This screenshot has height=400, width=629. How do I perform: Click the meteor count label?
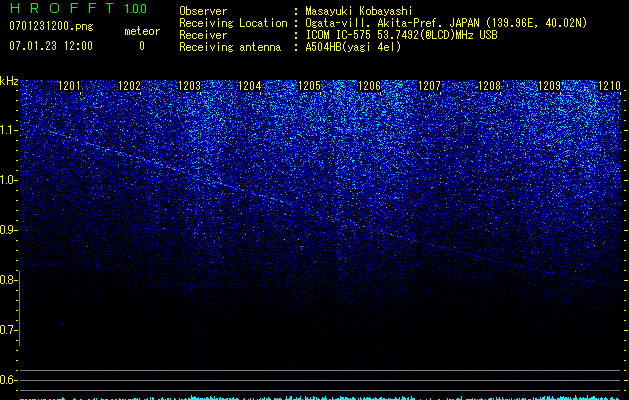click(x=142, y=31)
